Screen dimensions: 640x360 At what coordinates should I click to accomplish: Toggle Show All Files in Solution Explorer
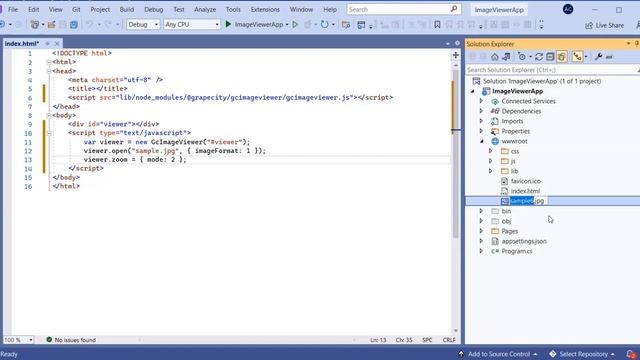562,57
